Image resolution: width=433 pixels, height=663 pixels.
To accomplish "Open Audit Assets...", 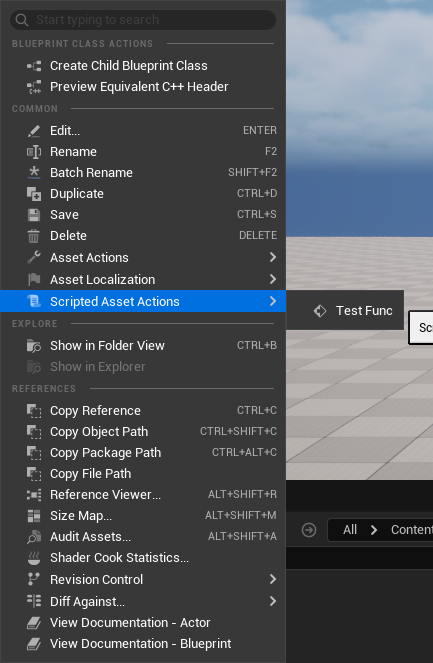I will 143,537.
